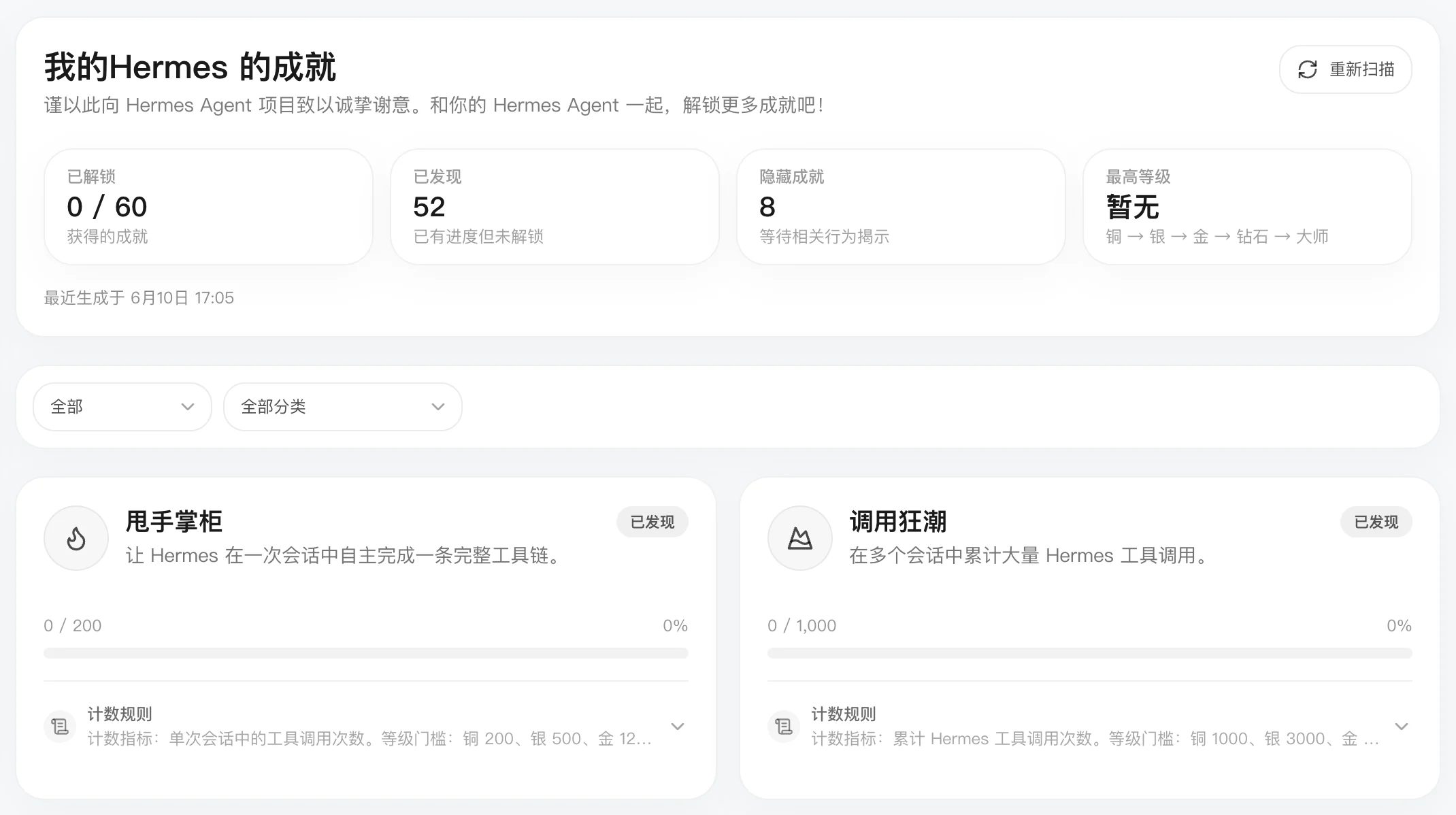Screen dimensions: 1456x815
Task: Click 计数规则 label in 甩手掌柜 card
Action: pyautogui.click(x=120, y=714)
